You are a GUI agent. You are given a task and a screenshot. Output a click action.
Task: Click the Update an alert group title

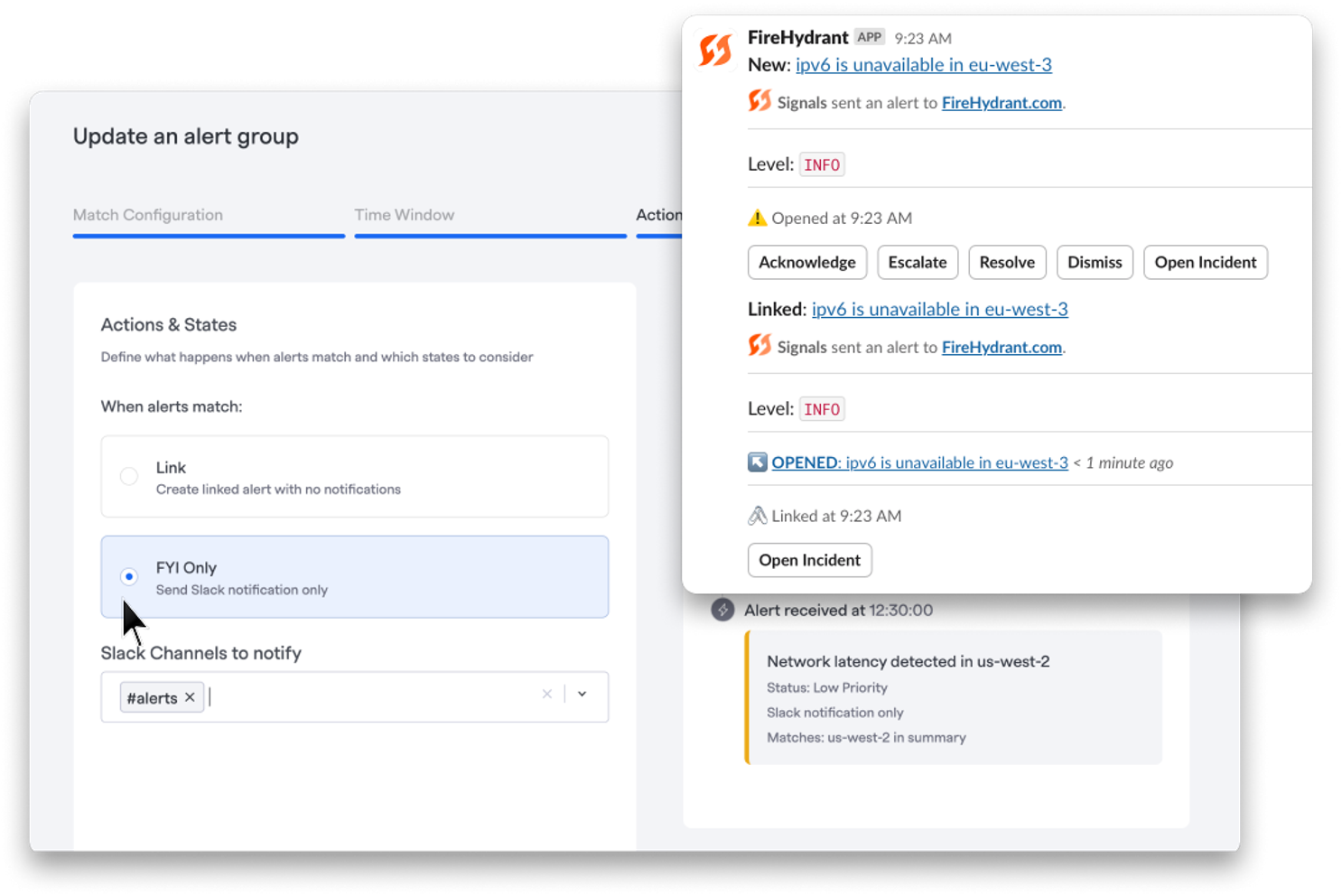(x=186, y=136)
